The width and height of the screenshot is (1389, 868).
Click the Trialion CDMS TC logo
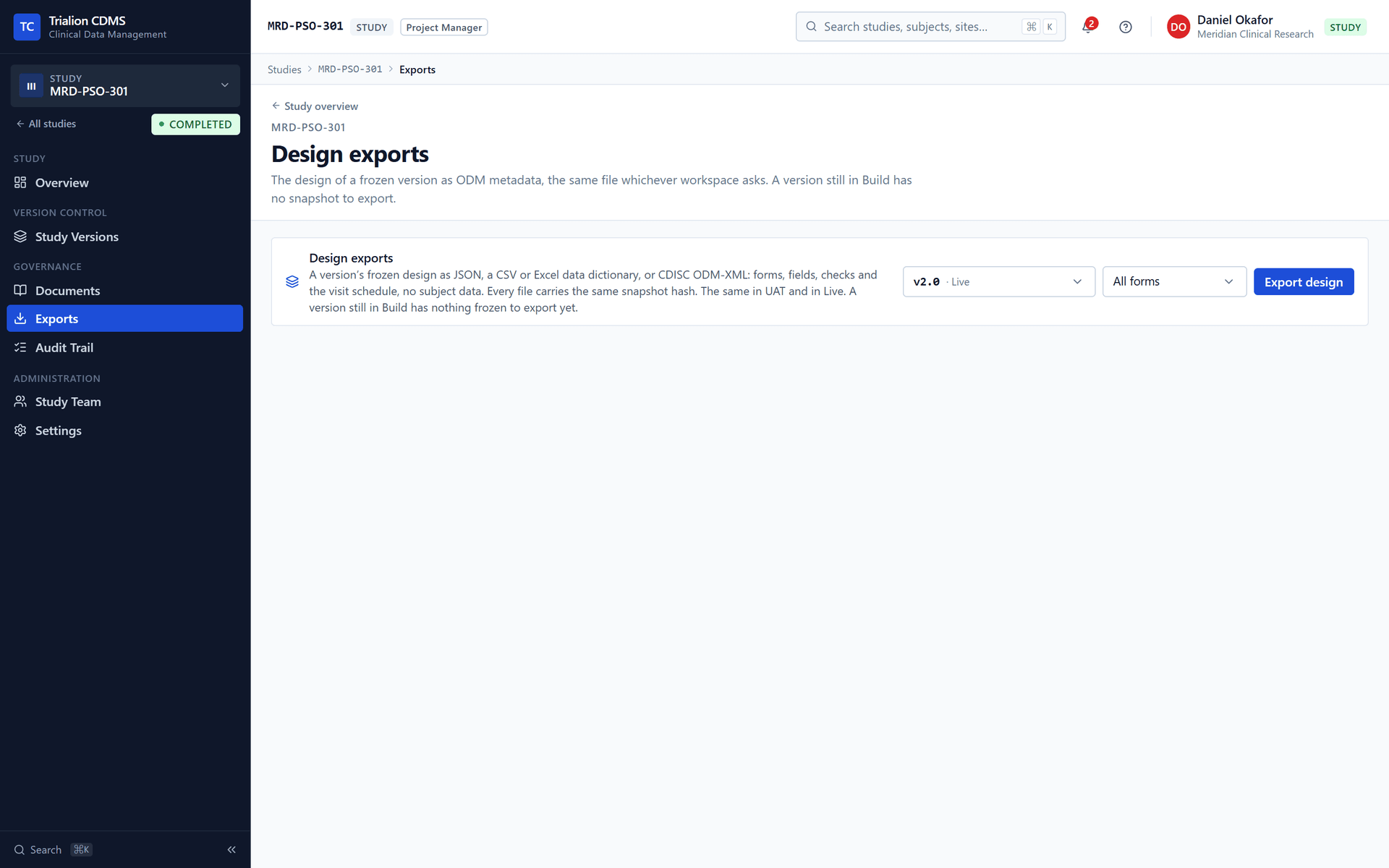coord(27,27)
